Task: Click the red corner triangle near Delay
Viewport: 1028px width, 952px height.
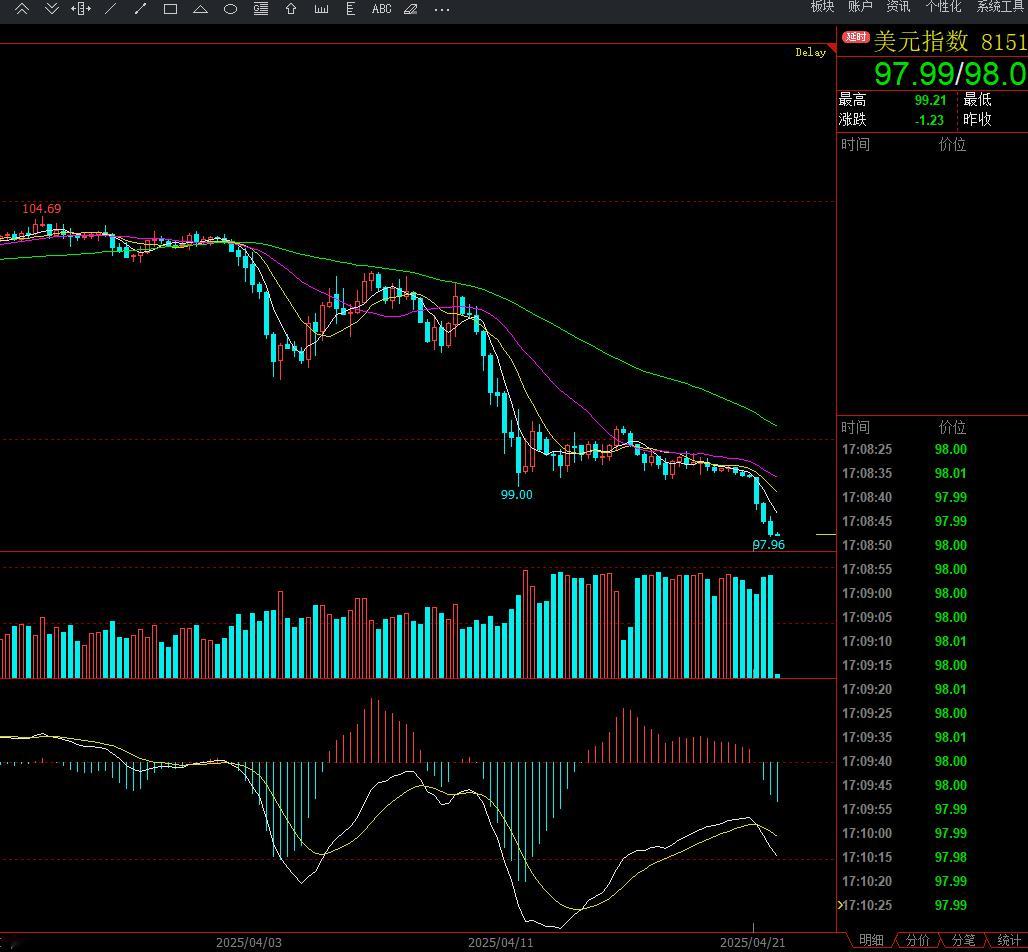Action: 833,48
